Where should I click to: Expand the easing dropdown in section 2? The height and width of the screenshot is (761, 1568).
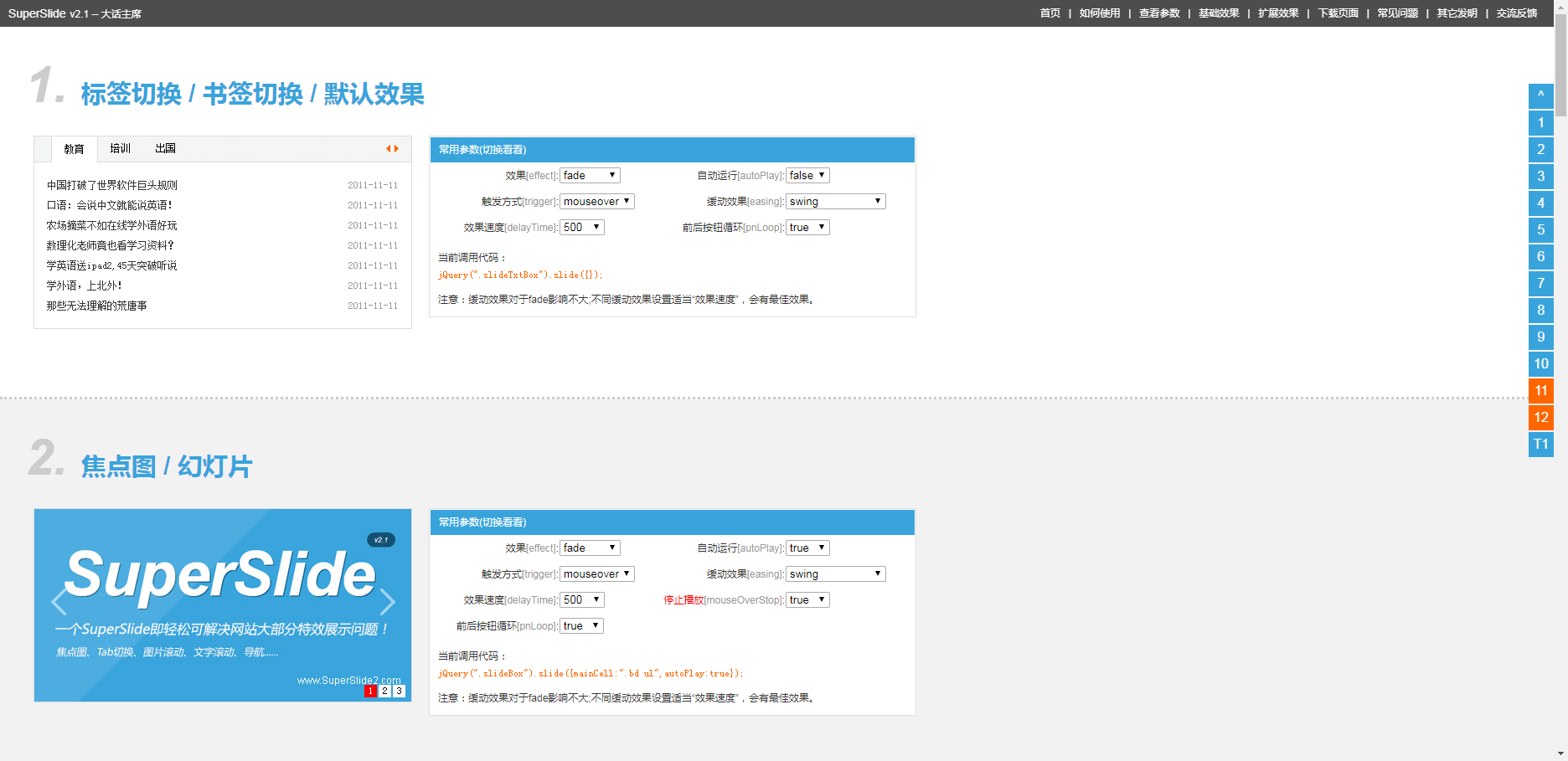(x=835, y=573)
